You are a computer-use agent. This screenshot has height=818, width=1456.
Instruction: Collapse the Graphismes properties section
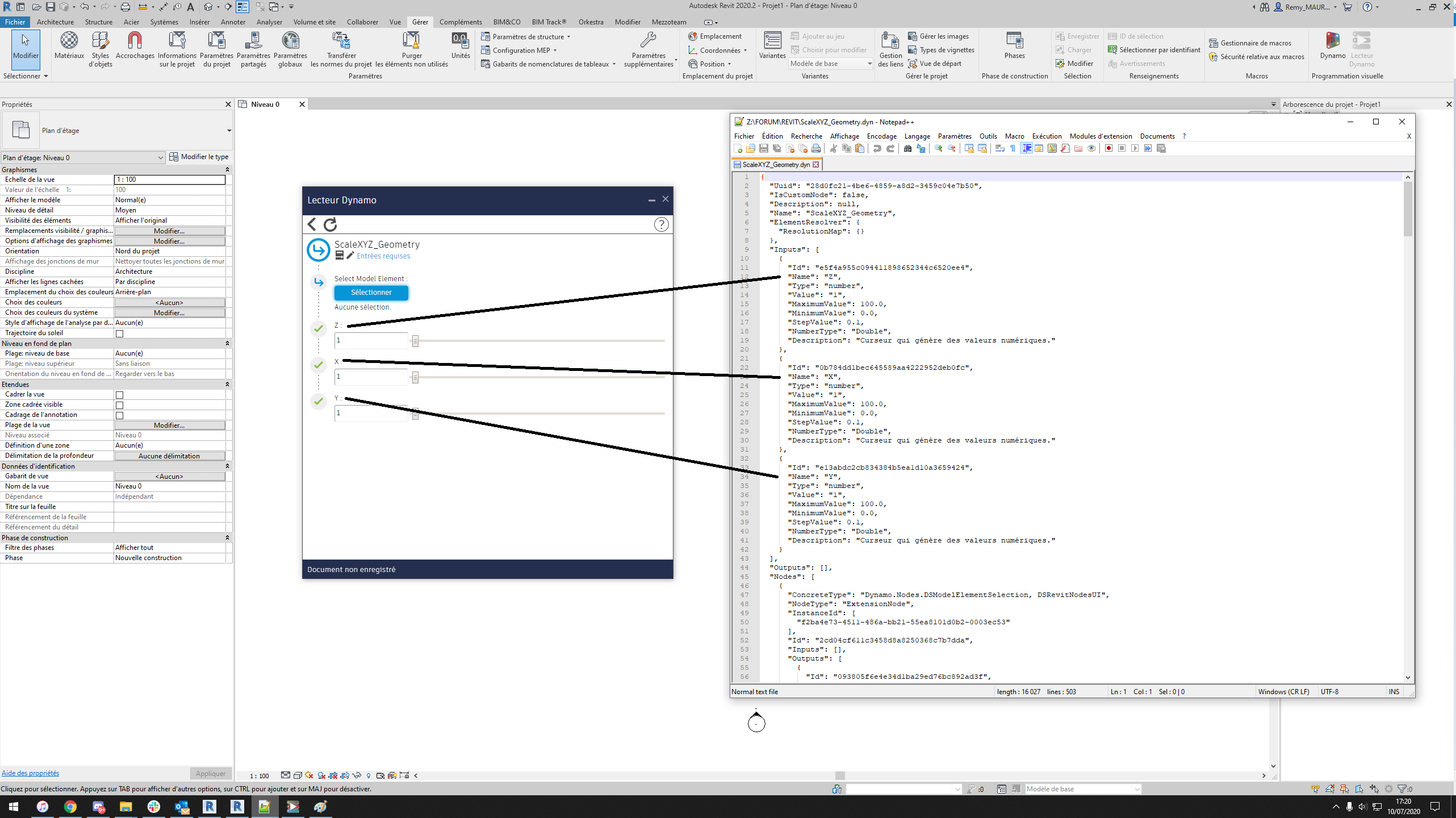click(227, 170)
